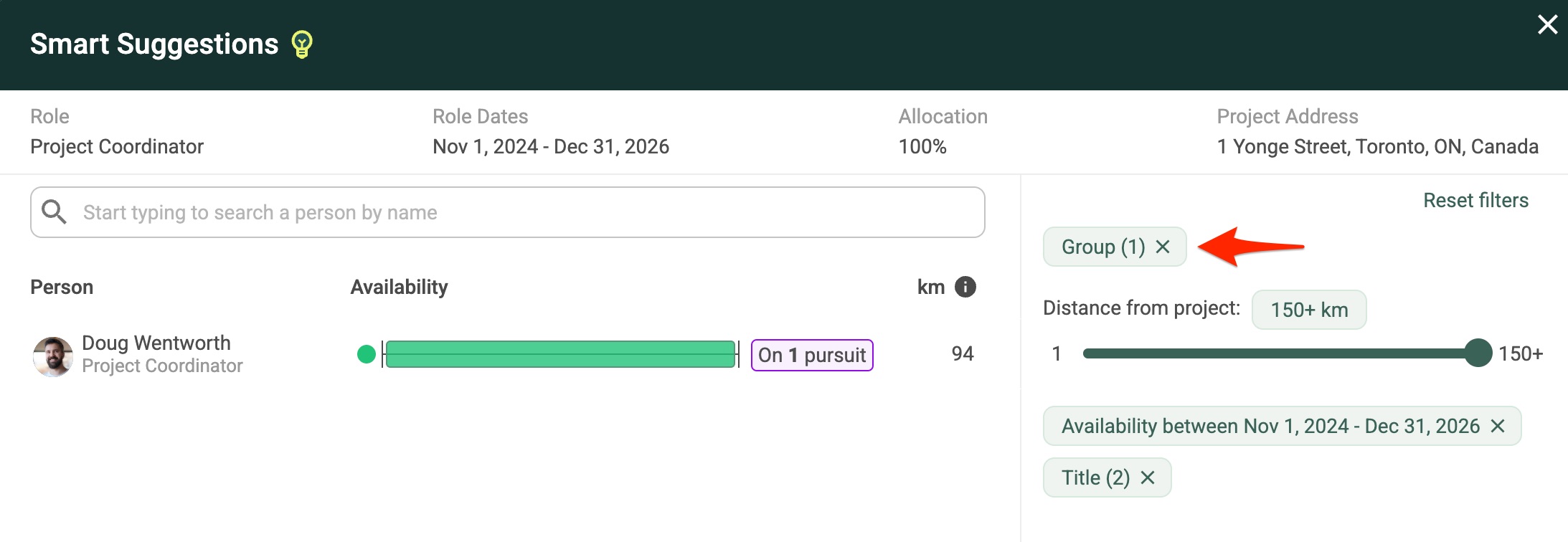This screenshot has height=542, width=1568.
Task: Open Doug Wentworth's profile photo
Action: pyautogui.click(x=53, y=356)
